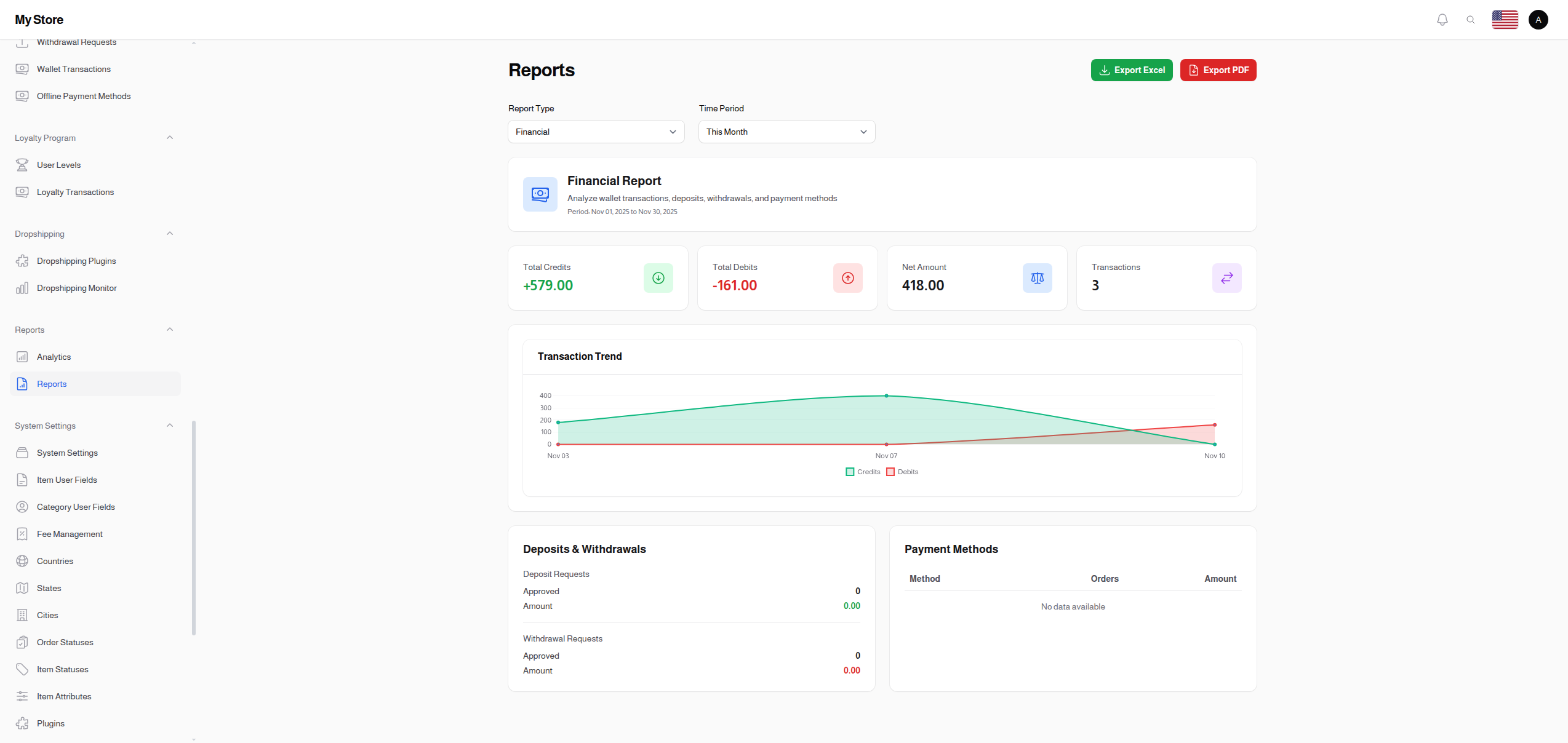Viewport: 1568px width, 743px height.
Task: Open the Time Period dropdown
Action: tap(786, 132)
